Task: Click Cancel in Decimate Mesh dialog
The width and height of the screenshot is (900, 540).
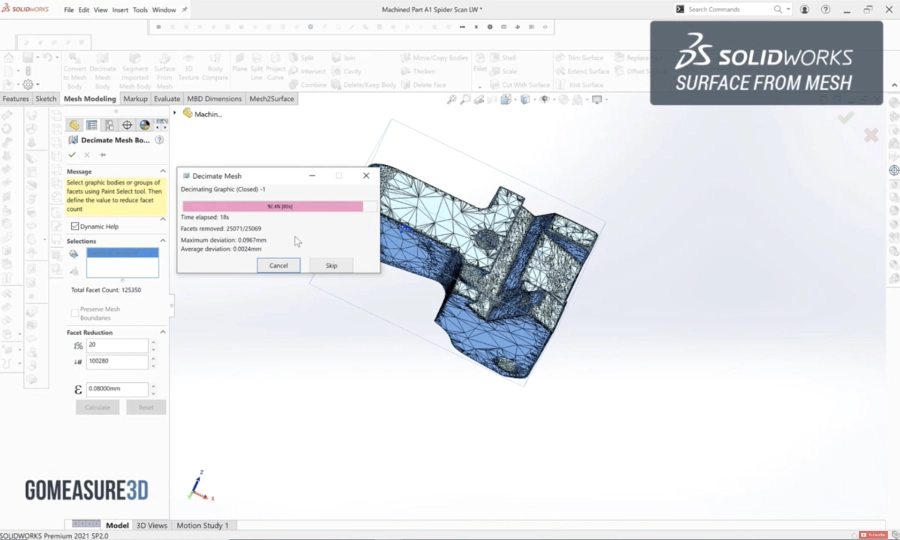Action: [x=278, y=265]
